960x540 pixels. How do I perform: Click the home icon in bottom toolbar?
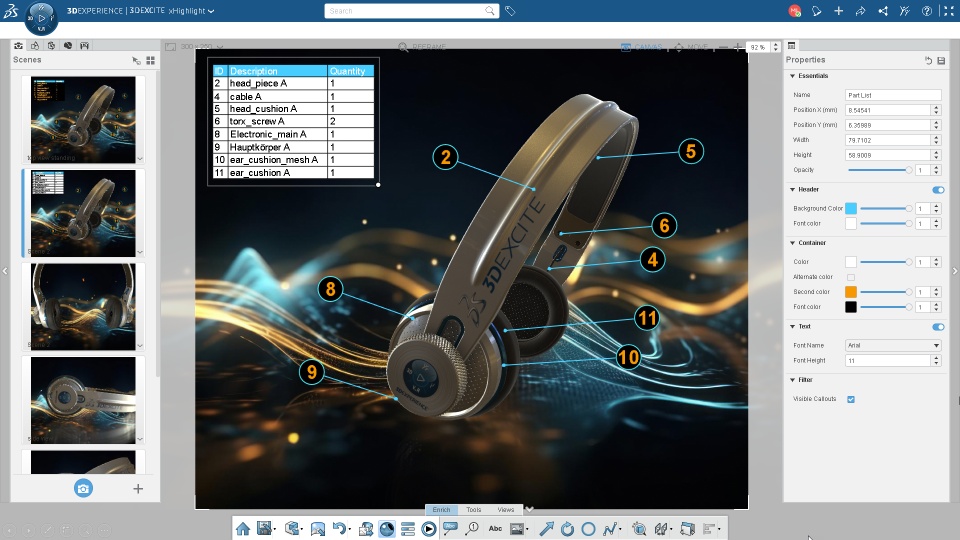point(243,529)
